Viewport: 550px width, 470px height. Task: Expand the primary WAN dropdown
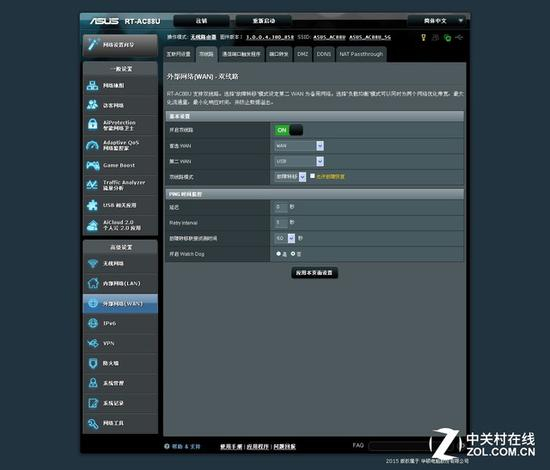point(299,146)
